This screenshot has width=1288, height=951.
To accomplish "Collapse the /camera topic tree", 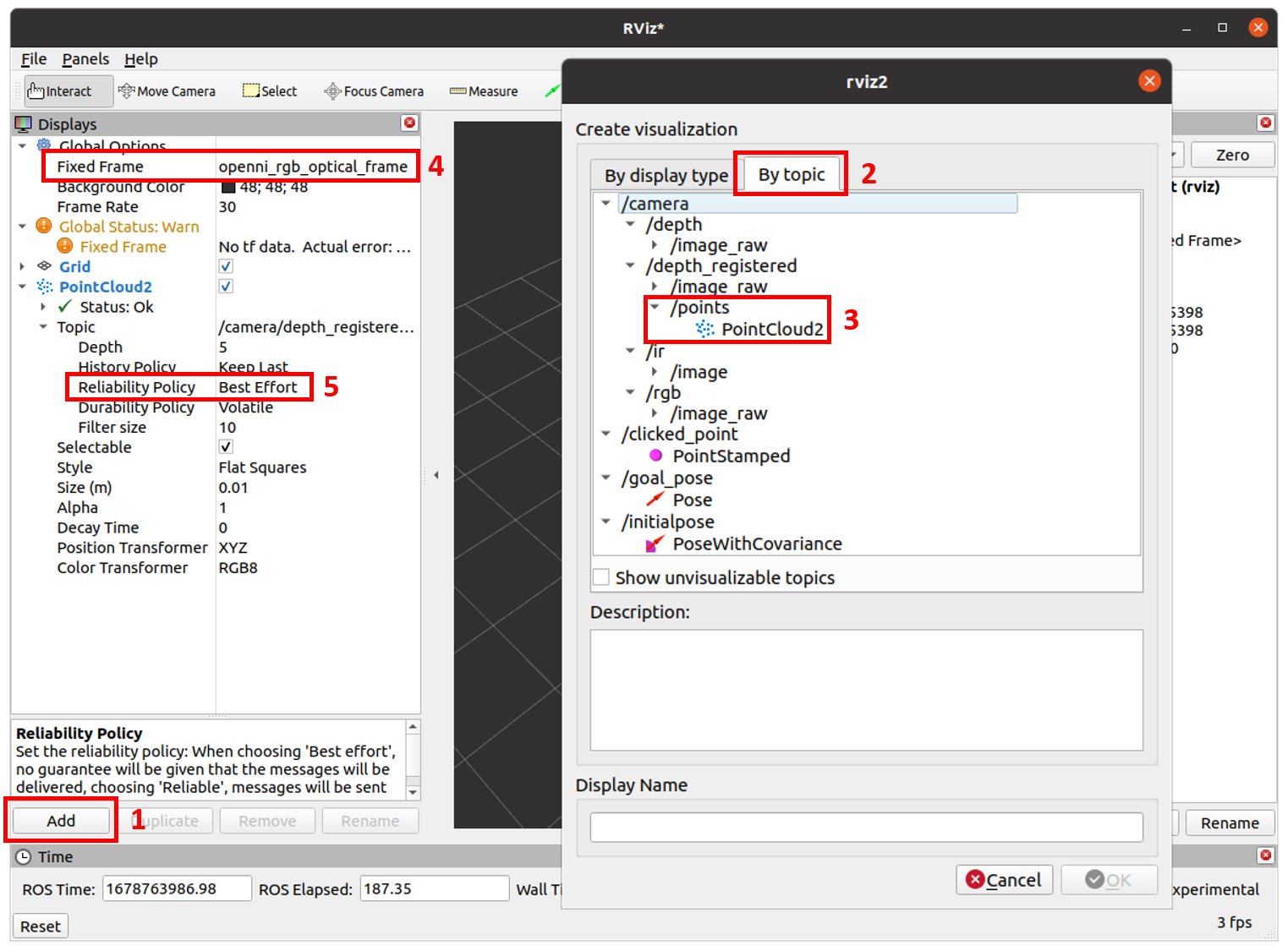I will [x=606, y=204].
